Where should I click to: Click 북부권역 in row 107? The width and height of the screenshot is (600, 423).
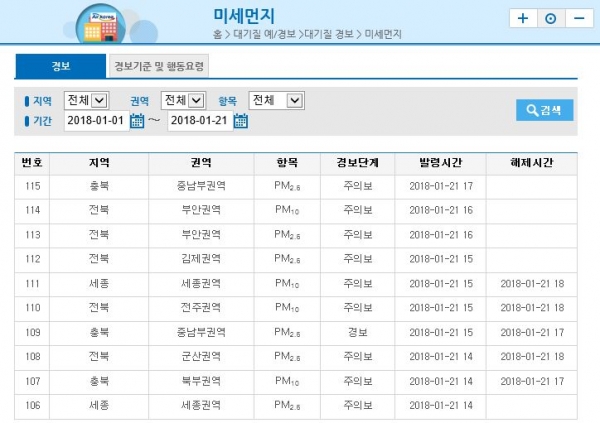[201, 381]
